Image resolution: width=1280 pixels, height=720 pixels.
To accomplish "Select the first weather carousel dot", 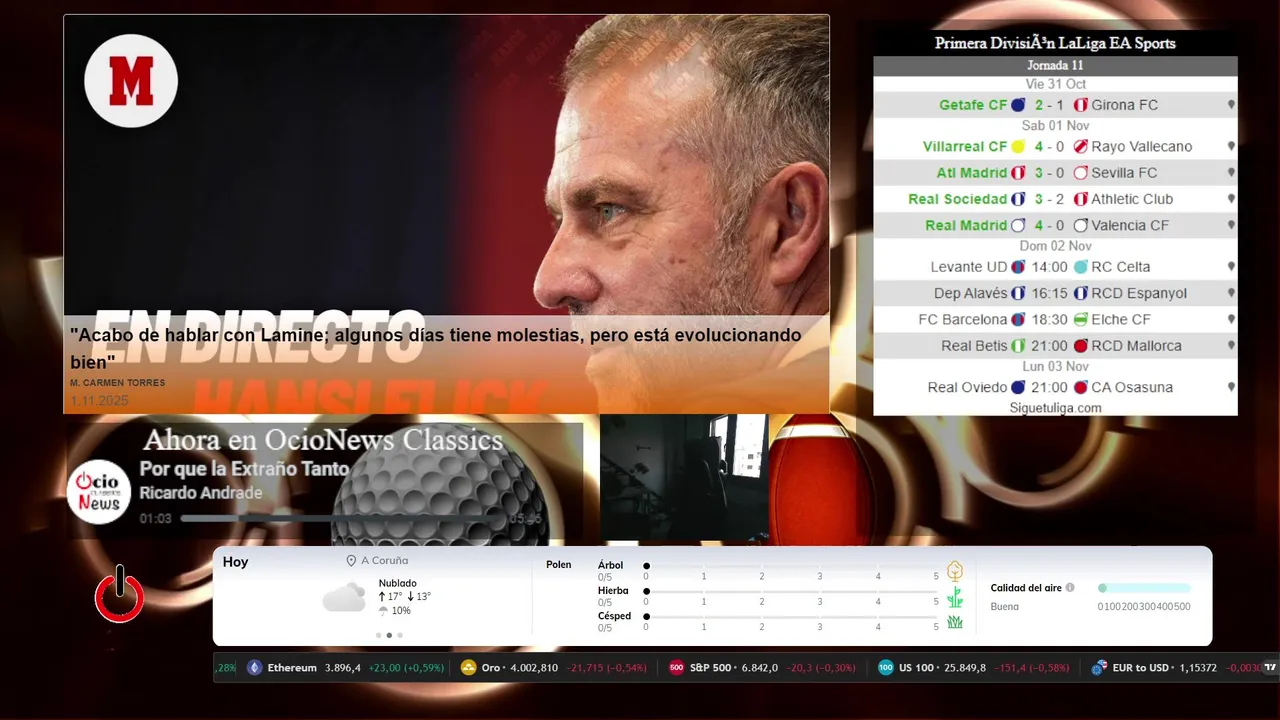I will click(378, 635).
